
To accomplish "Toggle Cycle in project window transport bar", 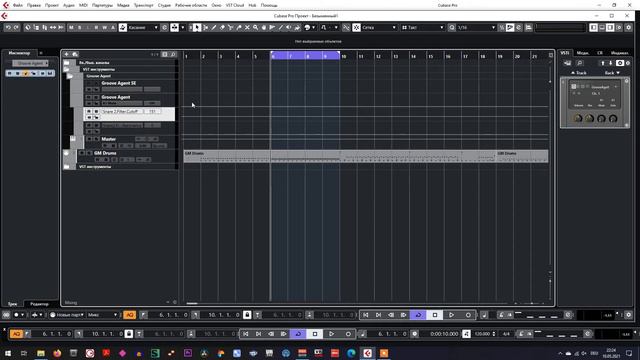I will (x=418, y=315).
